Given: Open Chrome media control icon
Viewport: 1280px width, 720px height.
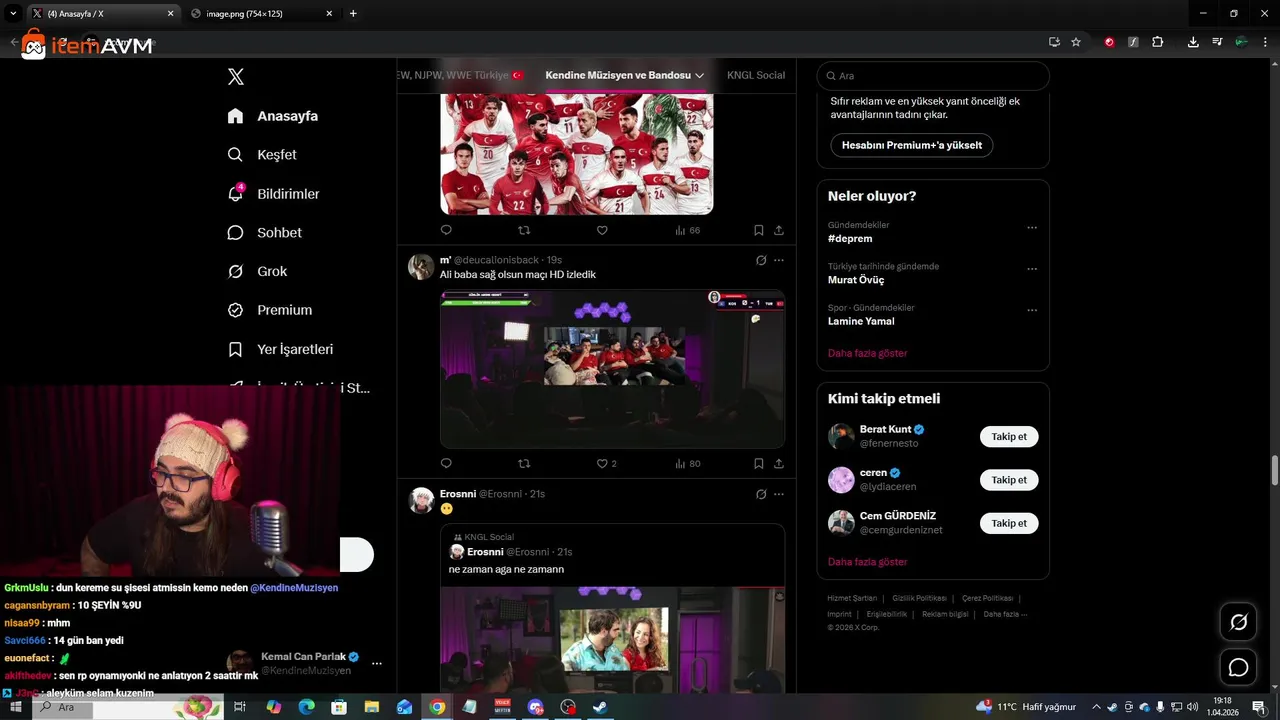Looking at the screenshot, I should pos(1217,42).
